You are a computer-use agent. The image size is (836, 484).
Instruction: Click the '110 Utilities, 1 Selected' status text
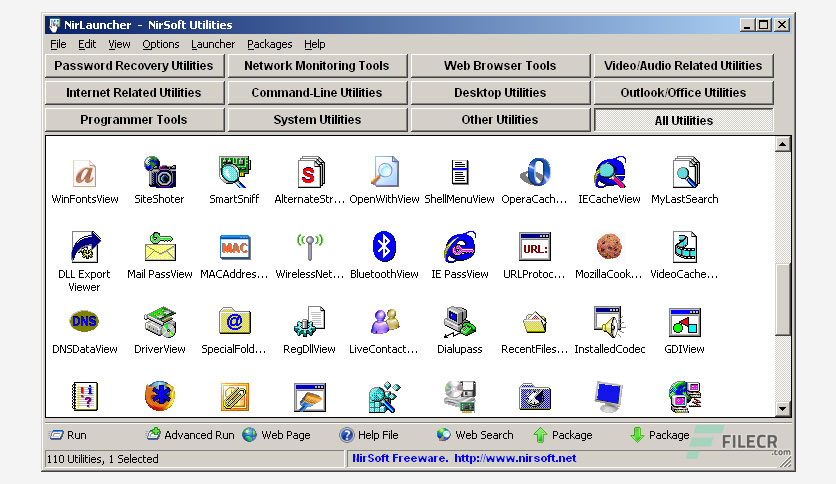coord(102,459)
